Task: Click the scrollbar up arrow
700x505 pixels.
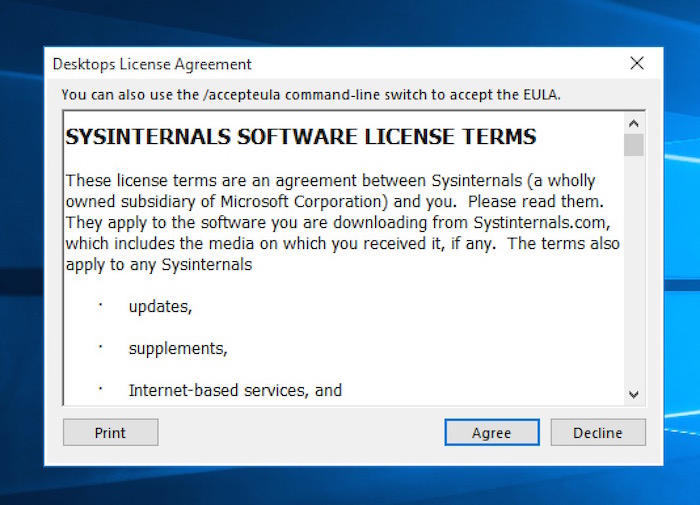Action: click(633, 123)
